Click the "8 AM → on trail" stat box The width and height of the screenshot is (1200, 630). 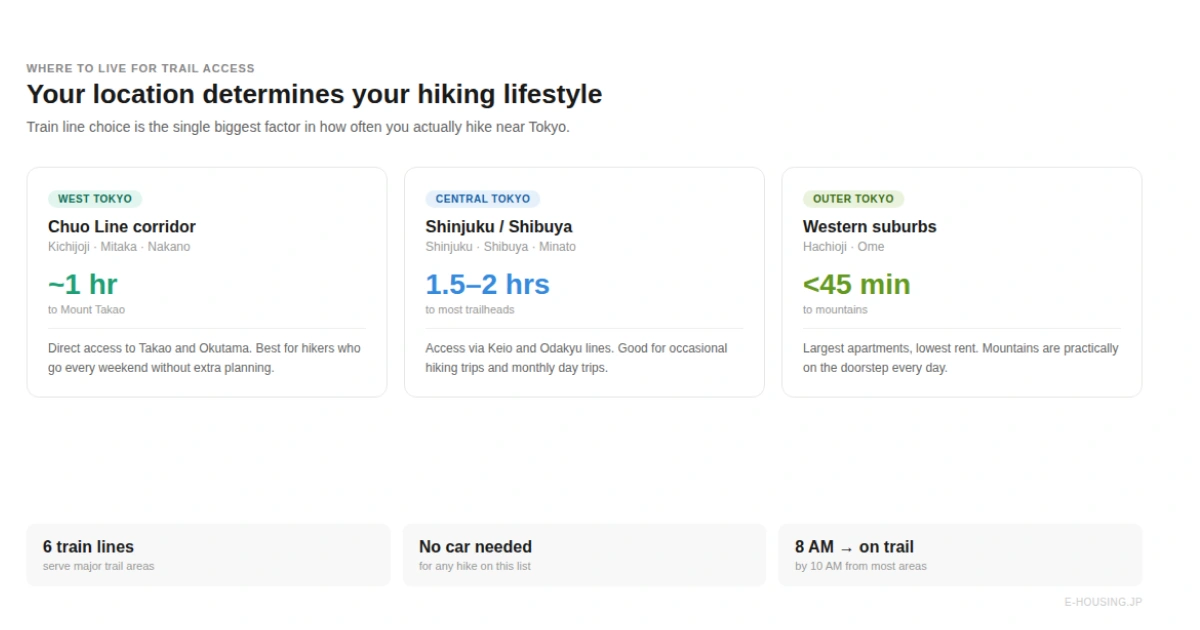pyautogui.click(x=960, y=555)
